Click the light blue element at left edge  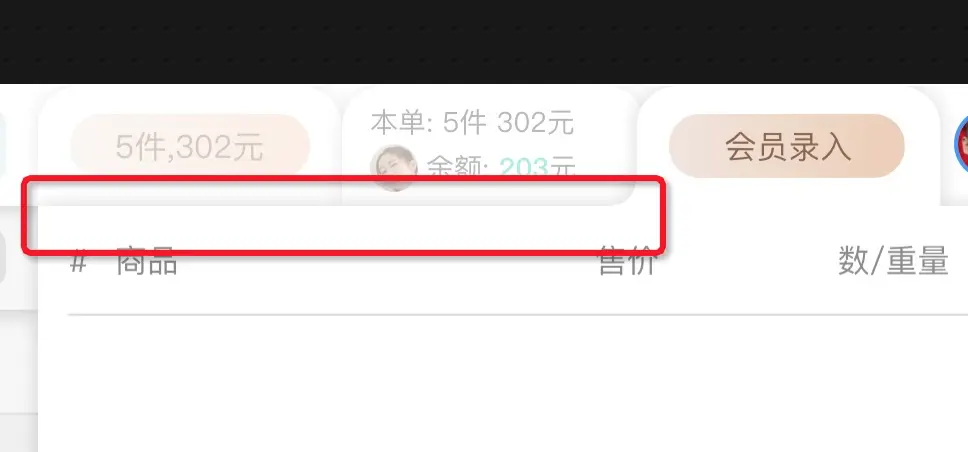pos(2,146)
